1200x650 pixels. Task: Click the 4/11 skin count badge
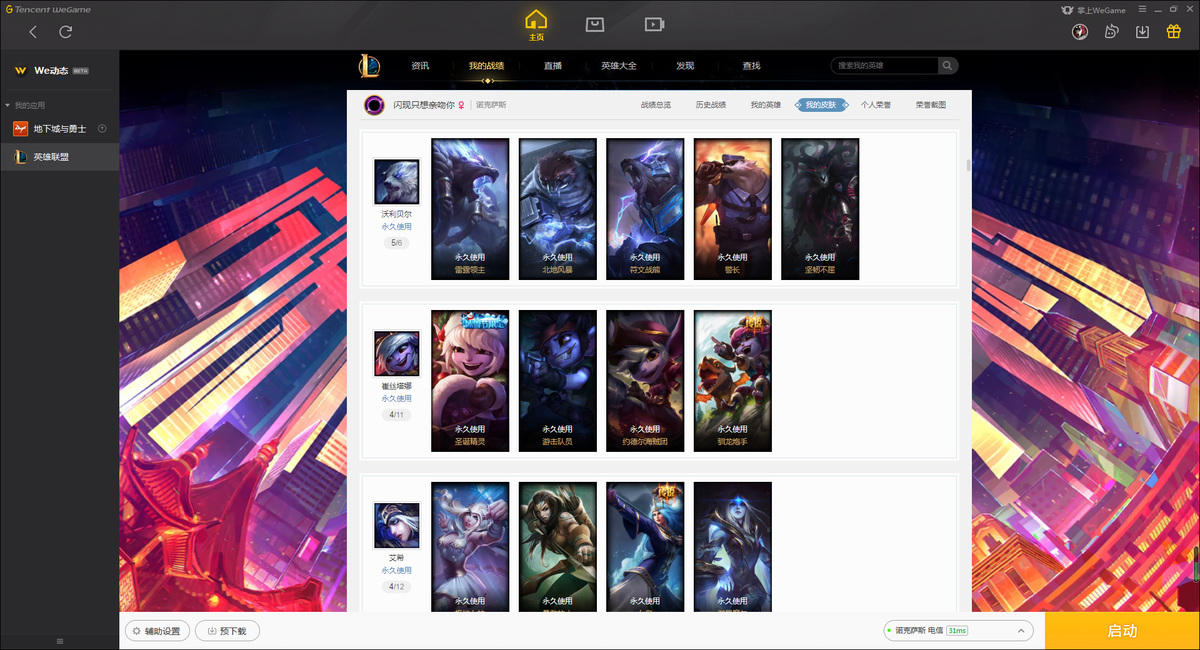(x=396, y=415)
